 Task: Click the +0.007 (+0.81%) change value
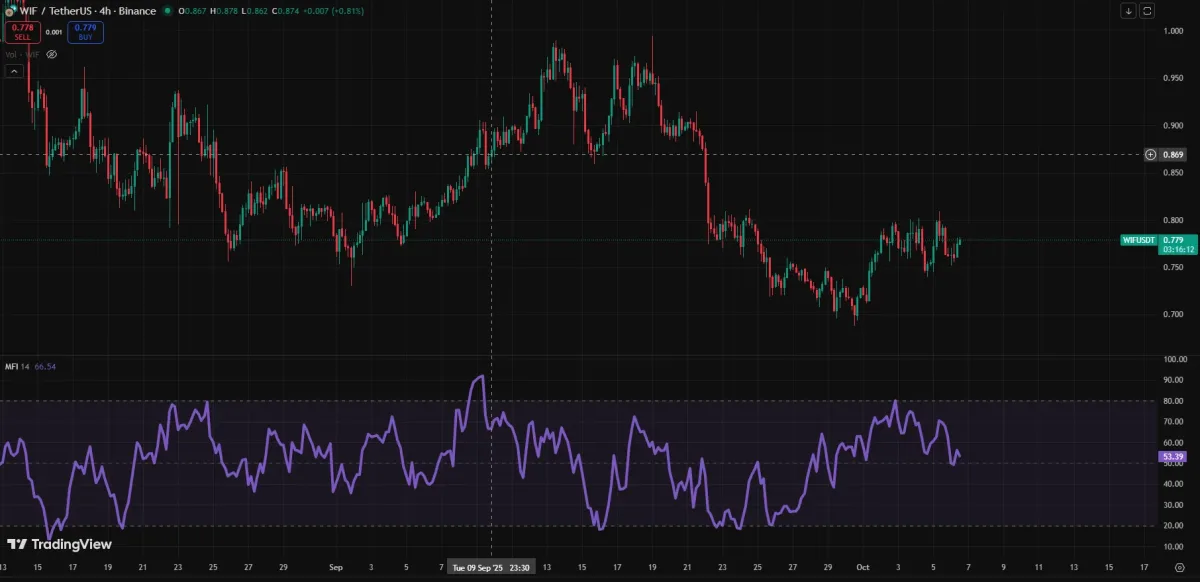point(336,11)
